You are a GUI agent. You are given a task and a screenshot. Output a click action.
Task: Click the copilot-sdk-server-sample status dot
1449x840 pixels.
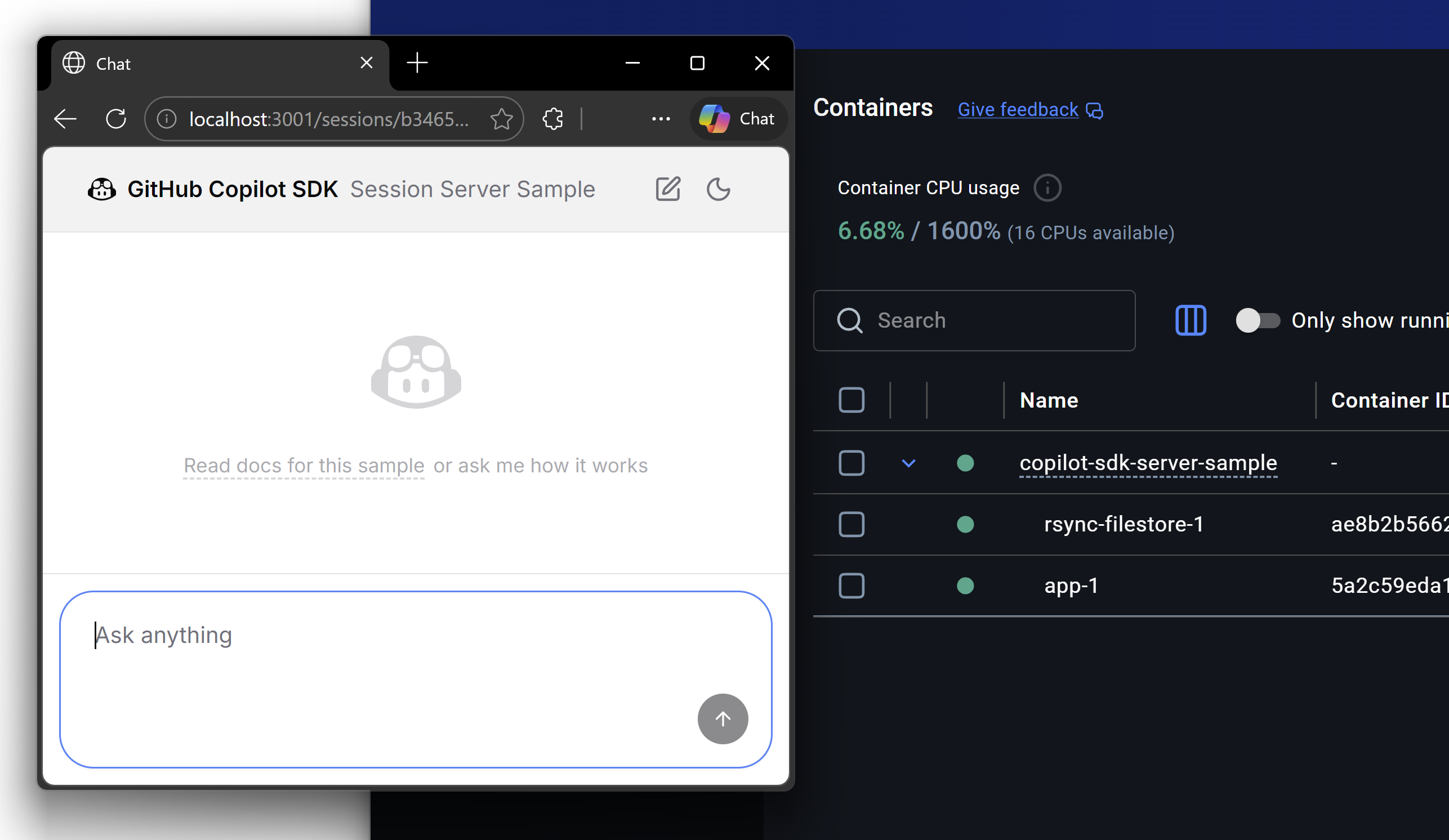click(x=965, y=463)
